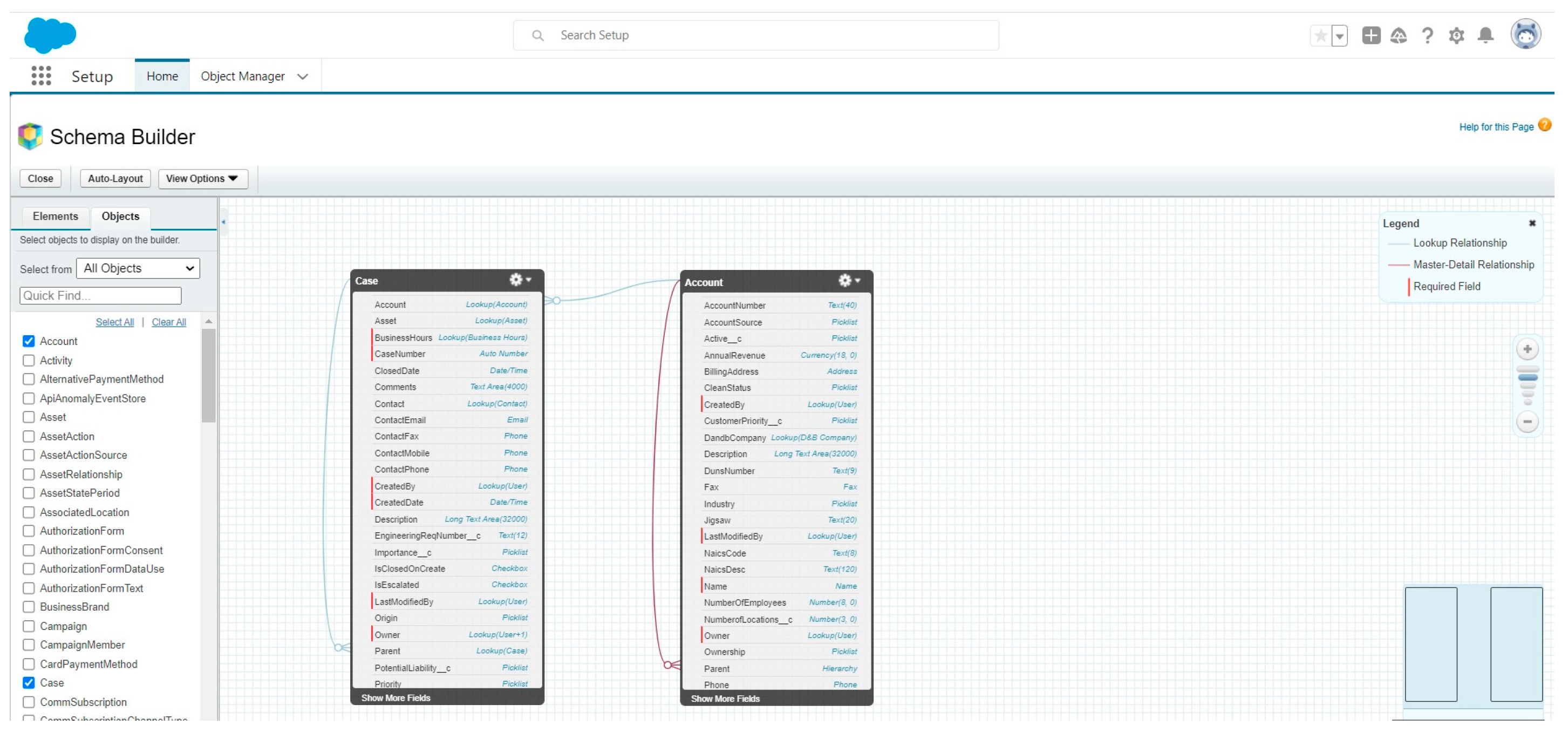
Task: Open the App Launcher grid icon
Action: [x=41, y=76]
